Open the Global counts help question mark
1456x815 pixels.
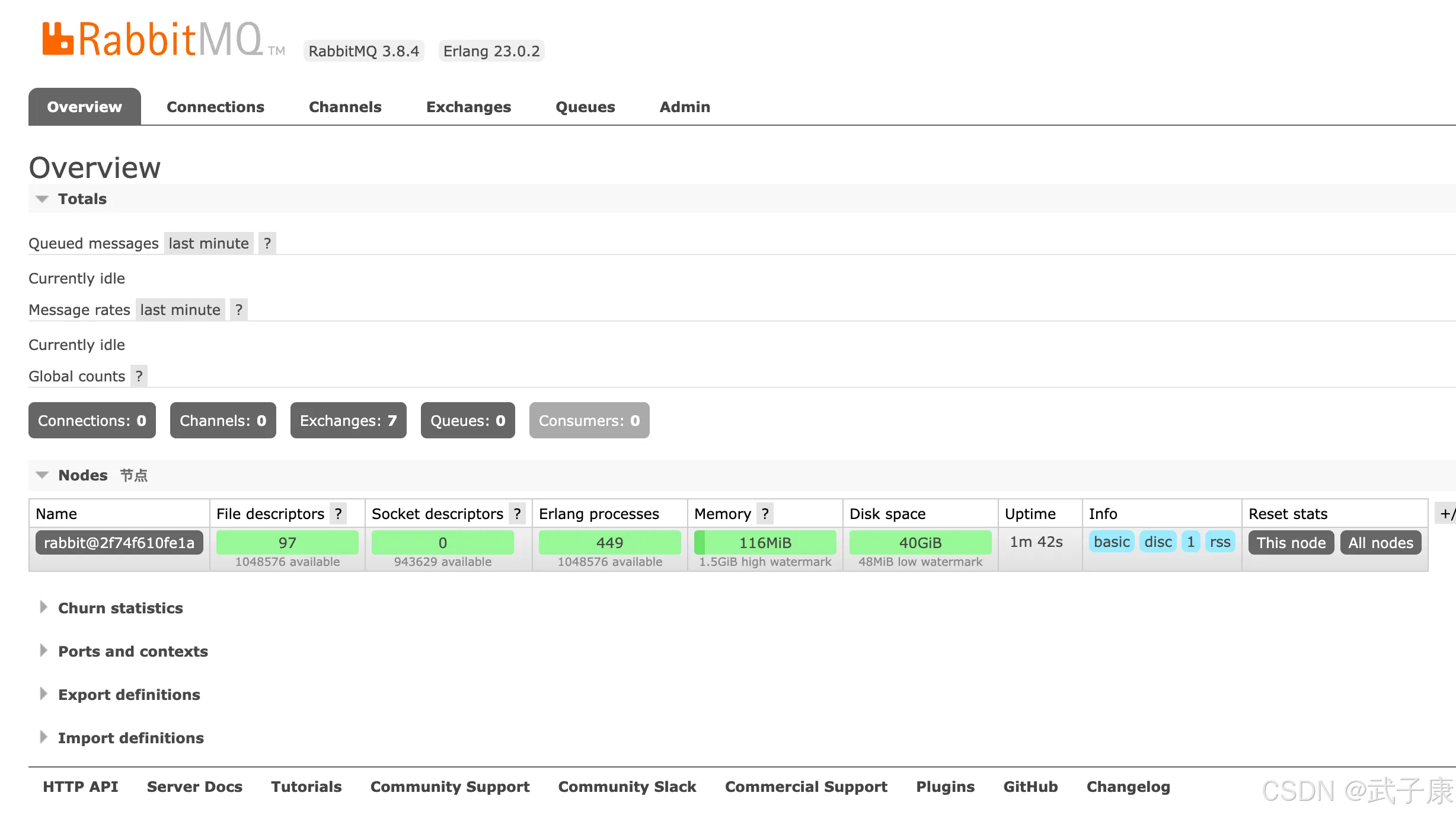139,376
